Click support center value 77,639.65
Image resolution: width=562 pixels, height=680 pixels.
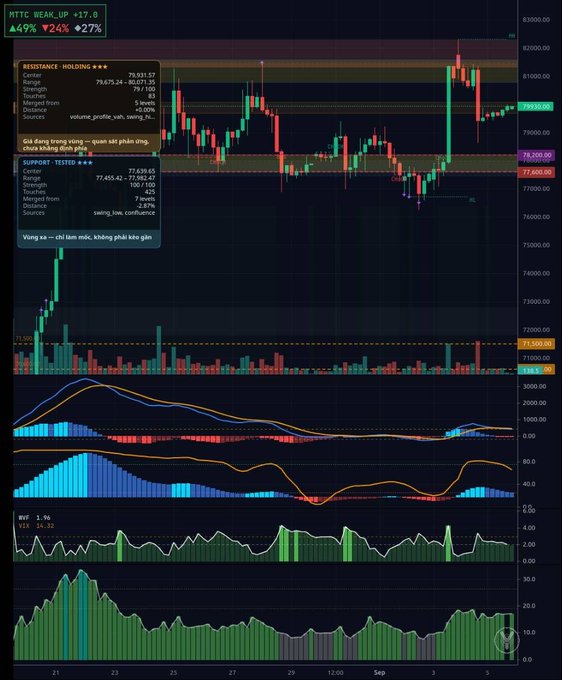click(x=141, y=171)
